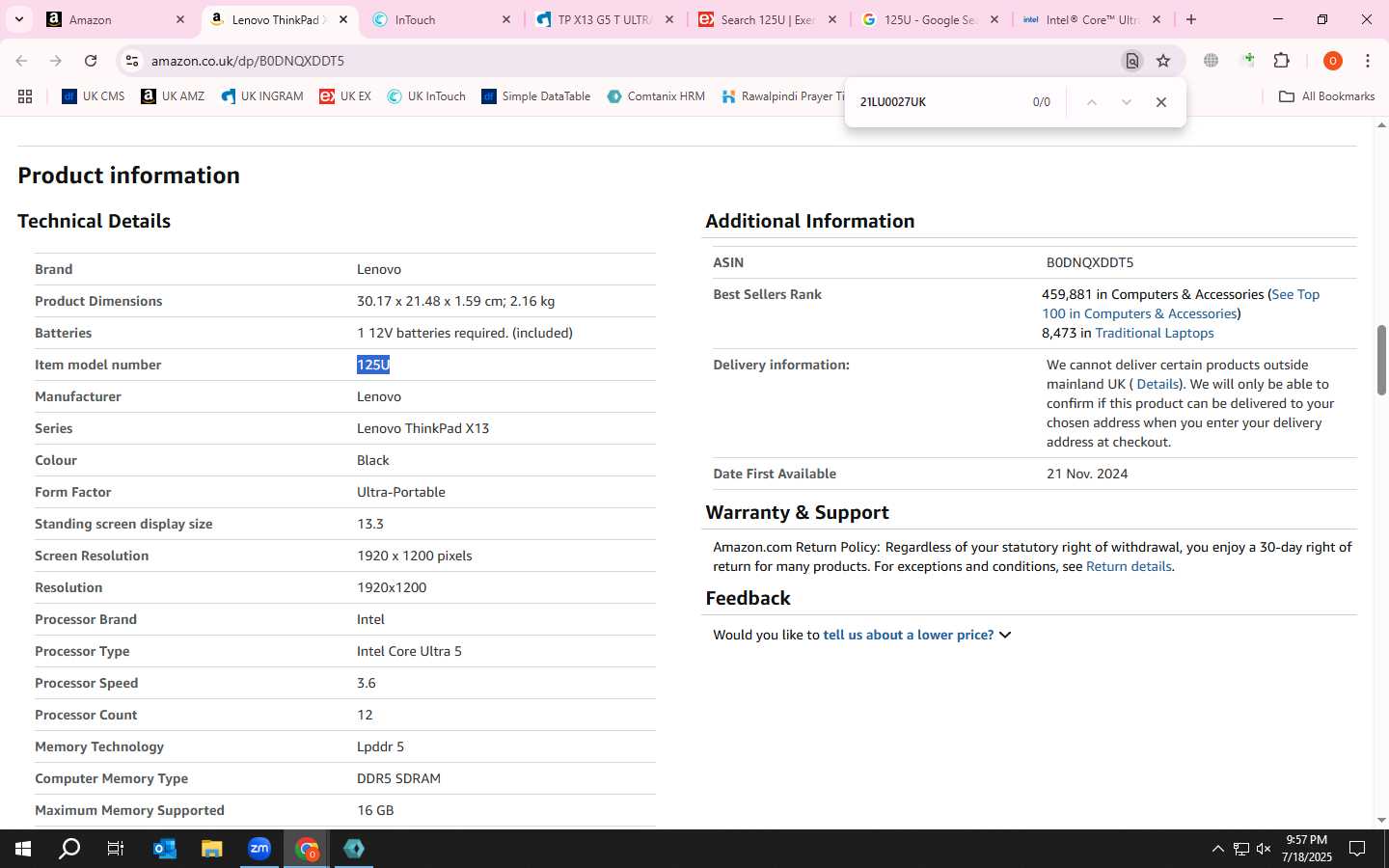Click the Lenovo ThinkPad X13 series value

(422, 428)
